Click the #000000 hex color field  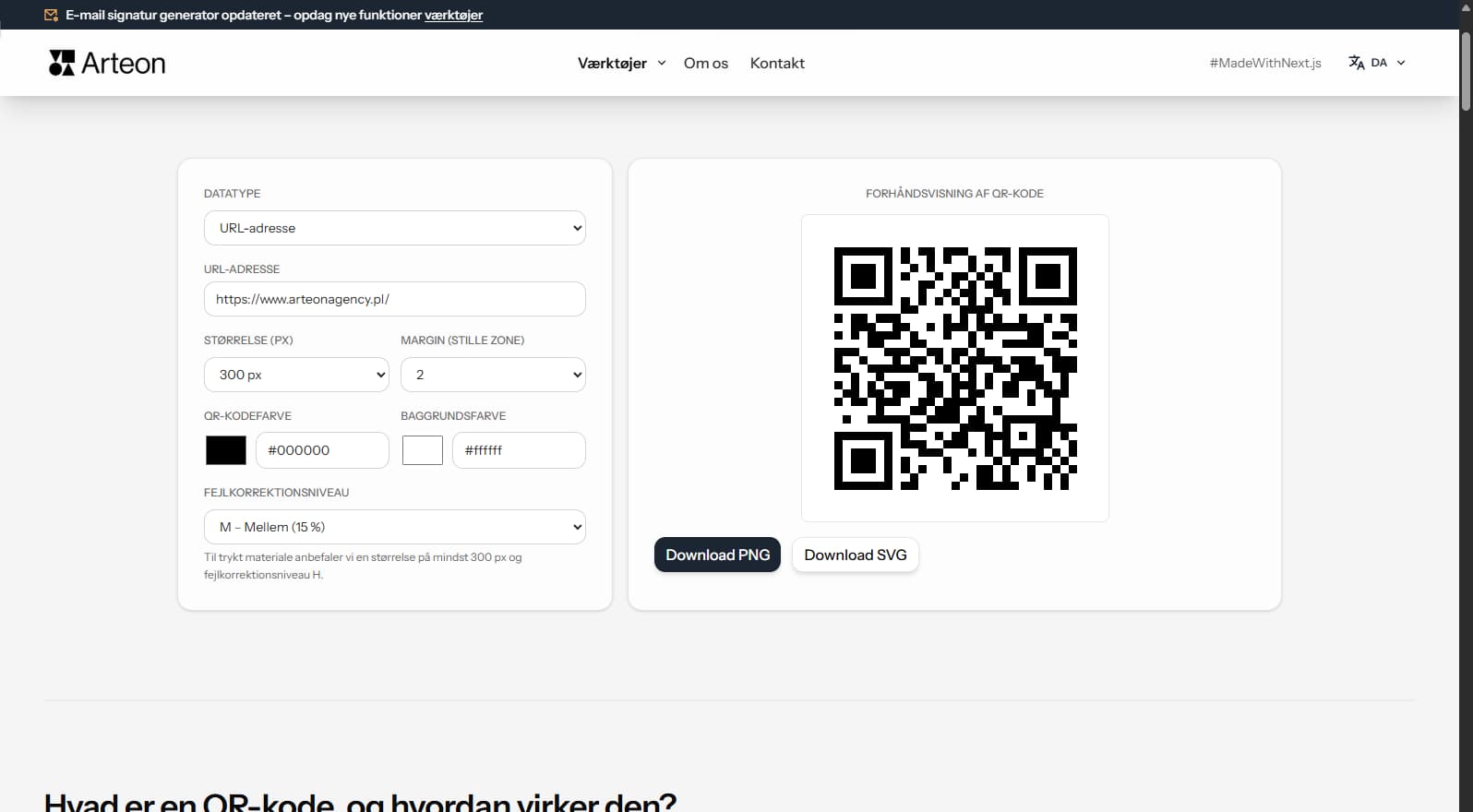[322, 450]
